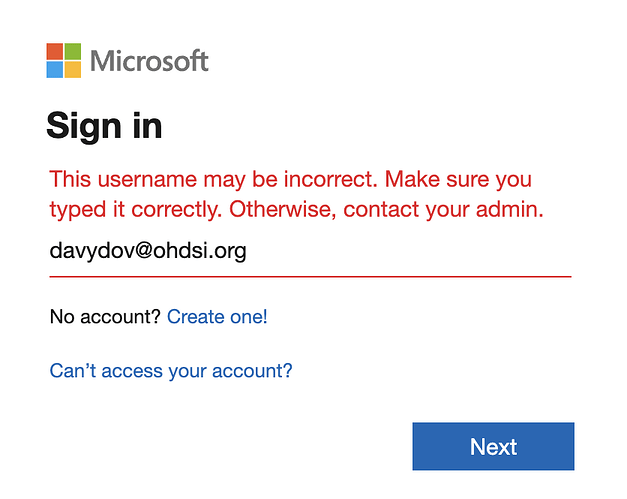Open the 'Create one!' link
Screen dimensions: 627x499
click(x=217, y=317)
